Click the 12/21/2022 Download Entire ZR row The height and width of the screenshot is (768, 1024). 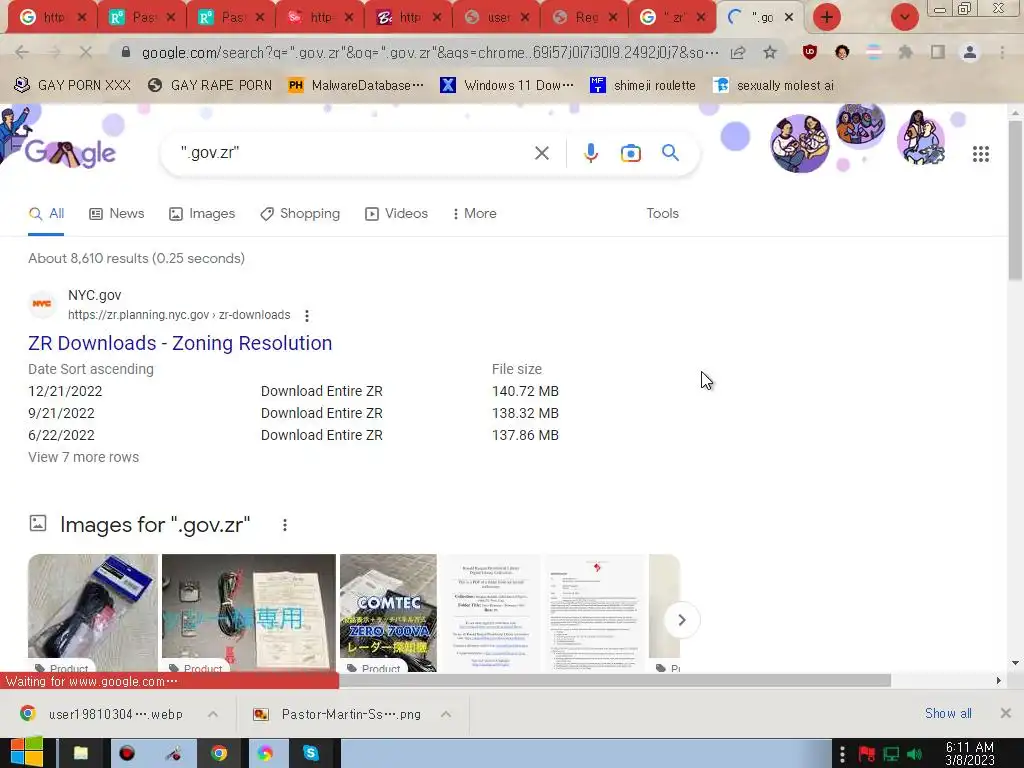pyautogui.click(x=293, y=391)
